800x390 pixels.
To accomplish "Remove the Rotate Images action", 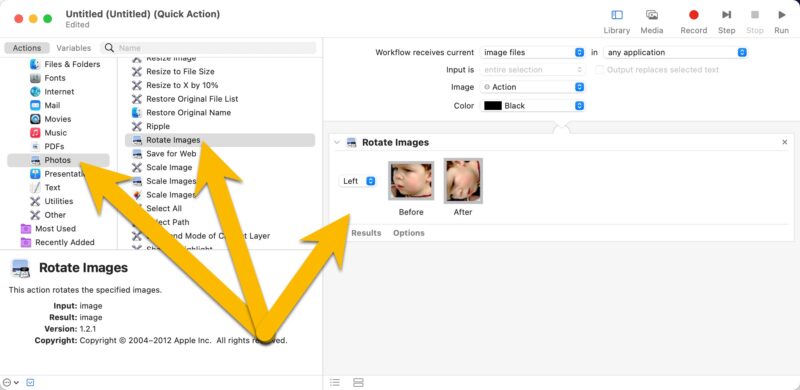I will click(785, 142).
